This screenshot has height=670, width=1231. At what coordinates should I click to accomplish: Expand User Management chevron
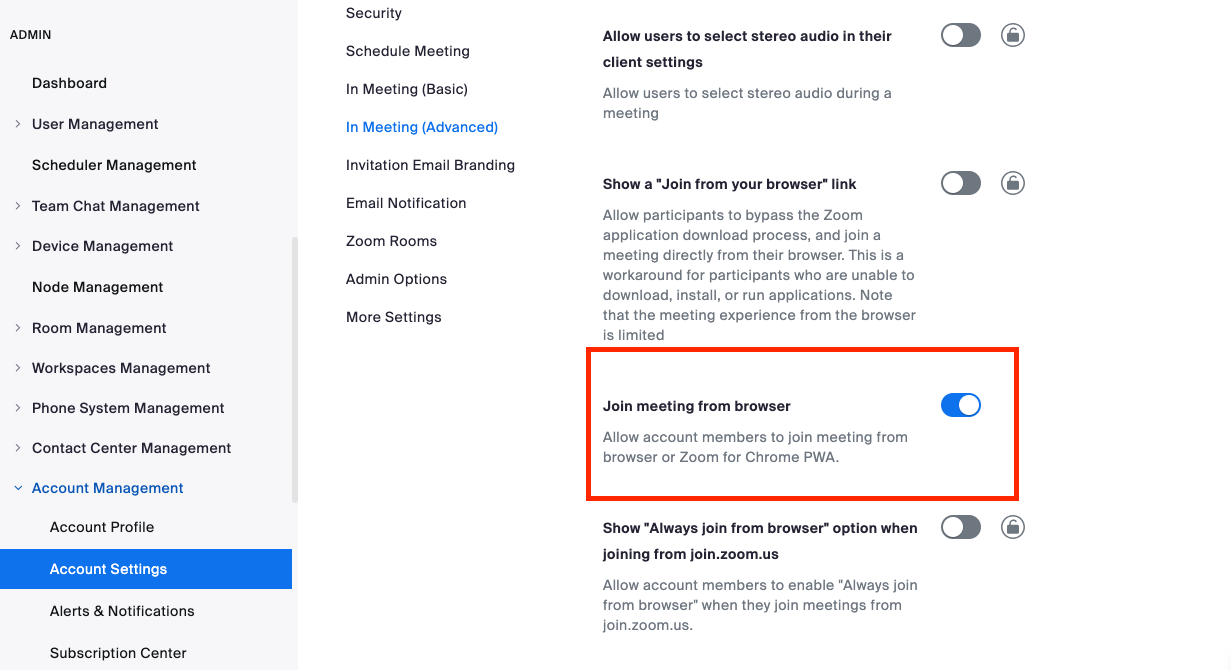coord(18,124)
